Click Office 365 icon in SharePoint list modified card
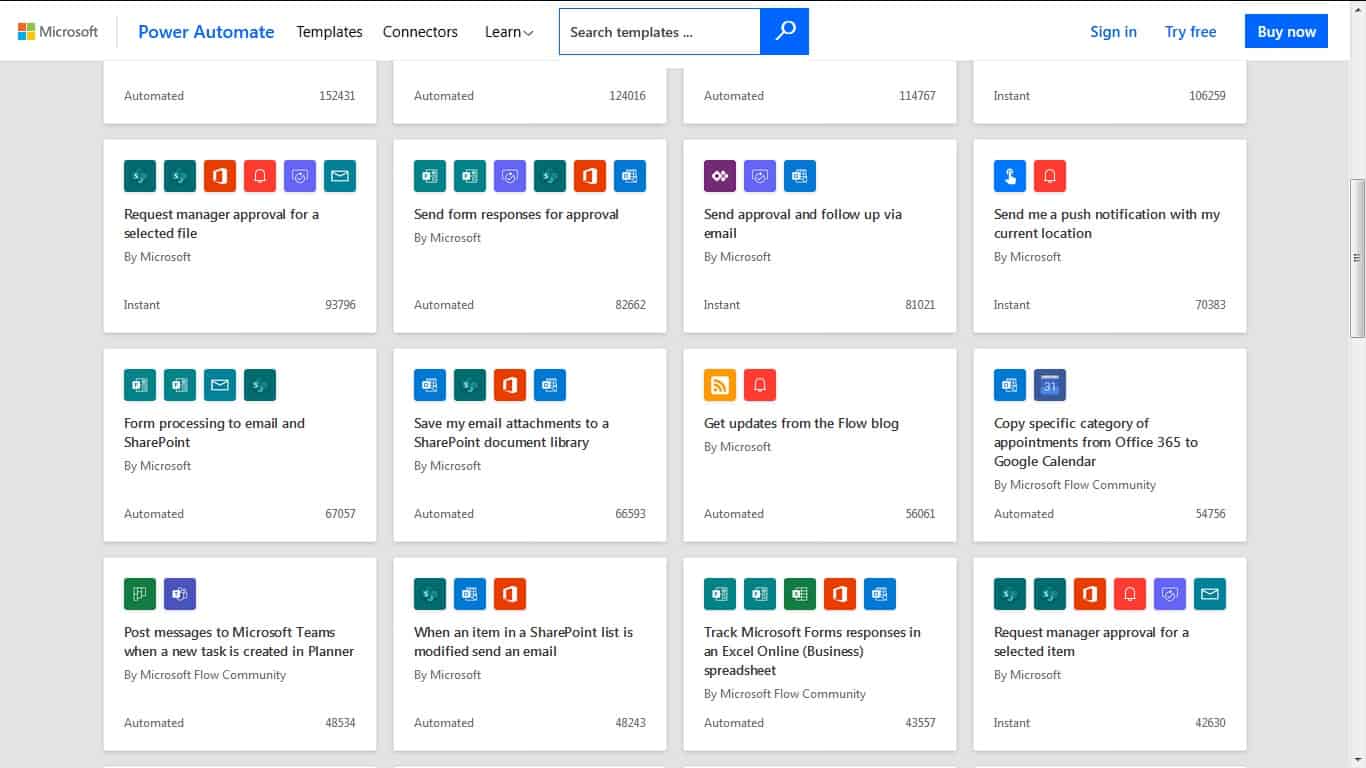The height and width of the screenshot is (768, 1366). click(x=510, y=594)
